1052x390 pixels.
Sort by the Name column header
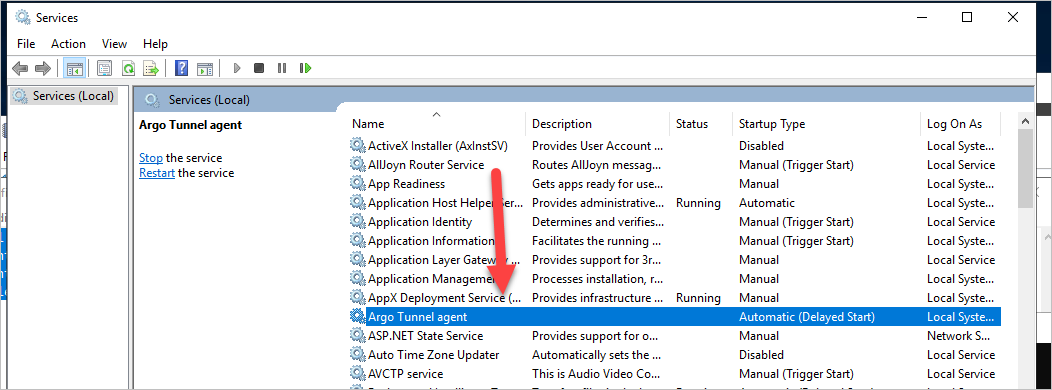436,124
